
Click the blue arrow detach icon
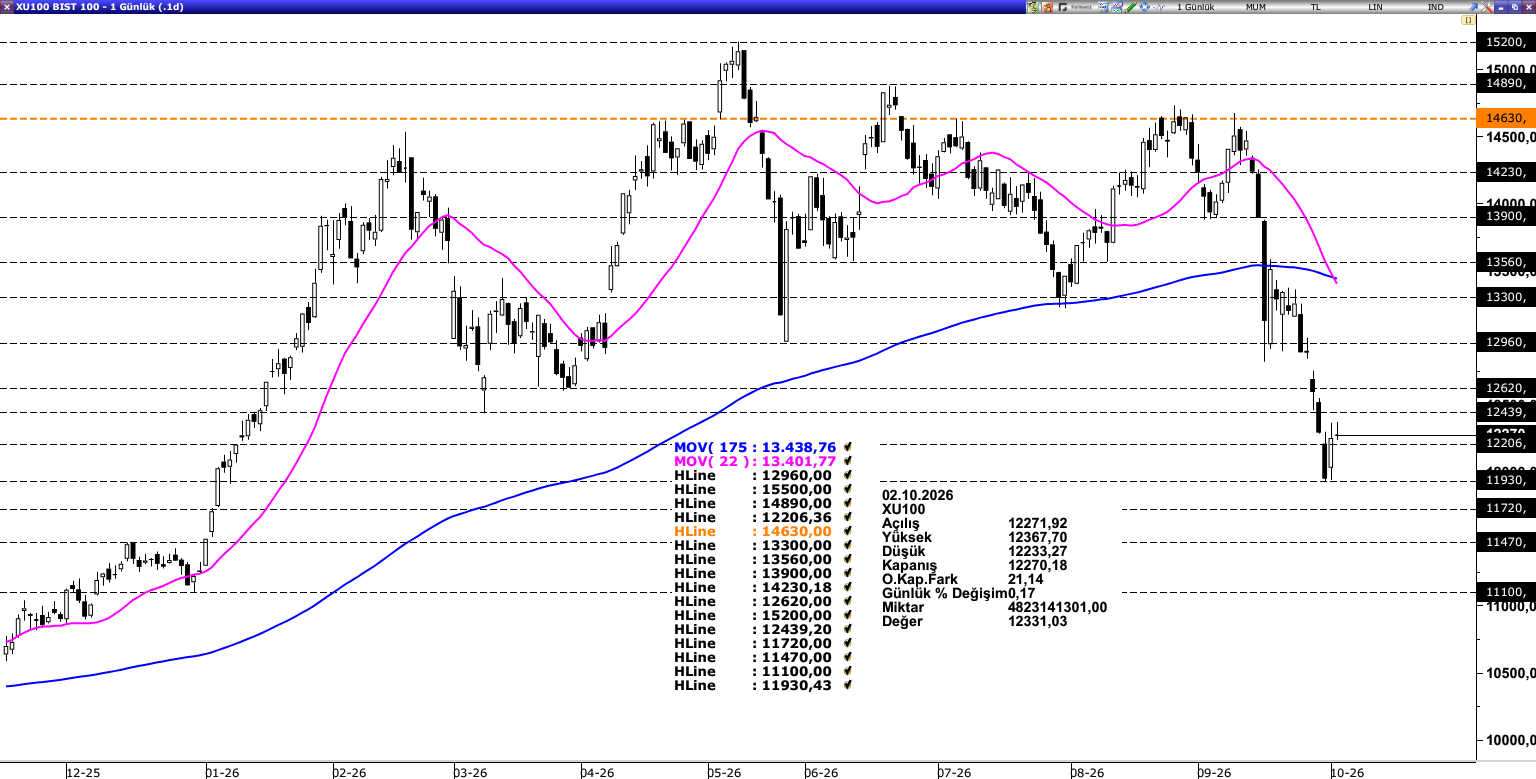pos(1473,7)
